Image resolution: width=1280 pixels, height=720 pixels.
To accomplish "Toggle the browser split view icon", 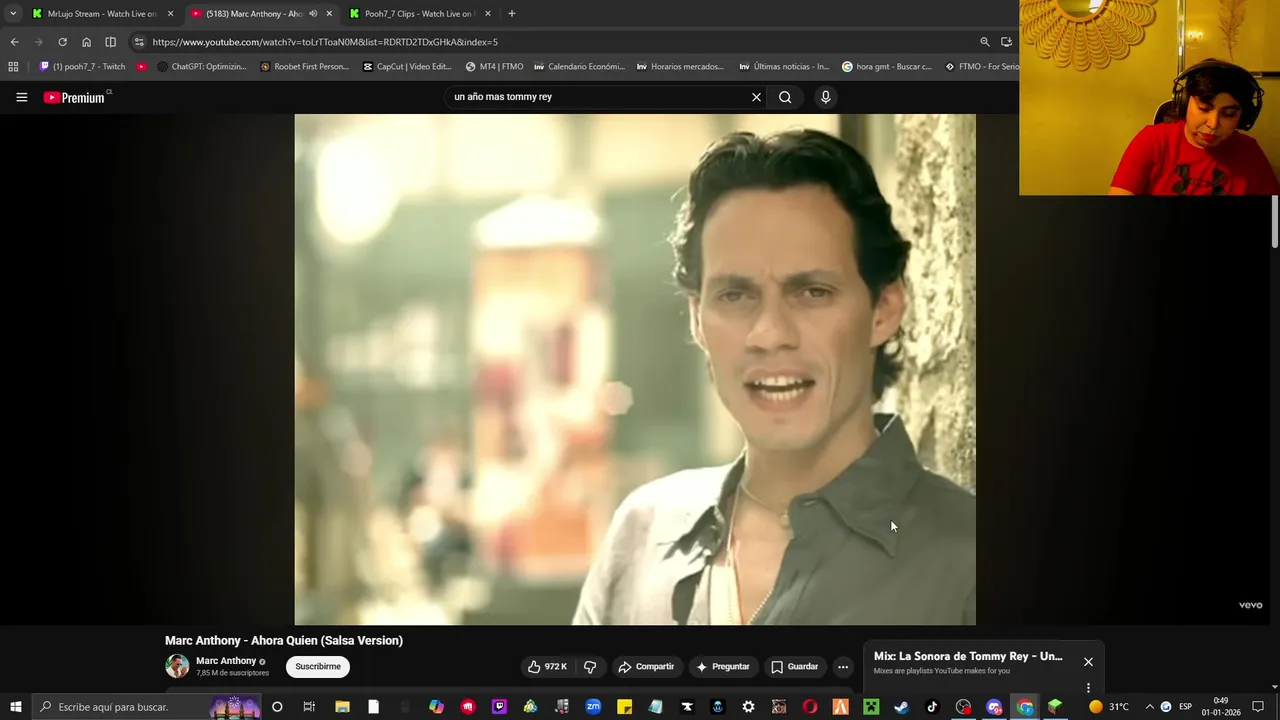I will click(x=110, y=42).
